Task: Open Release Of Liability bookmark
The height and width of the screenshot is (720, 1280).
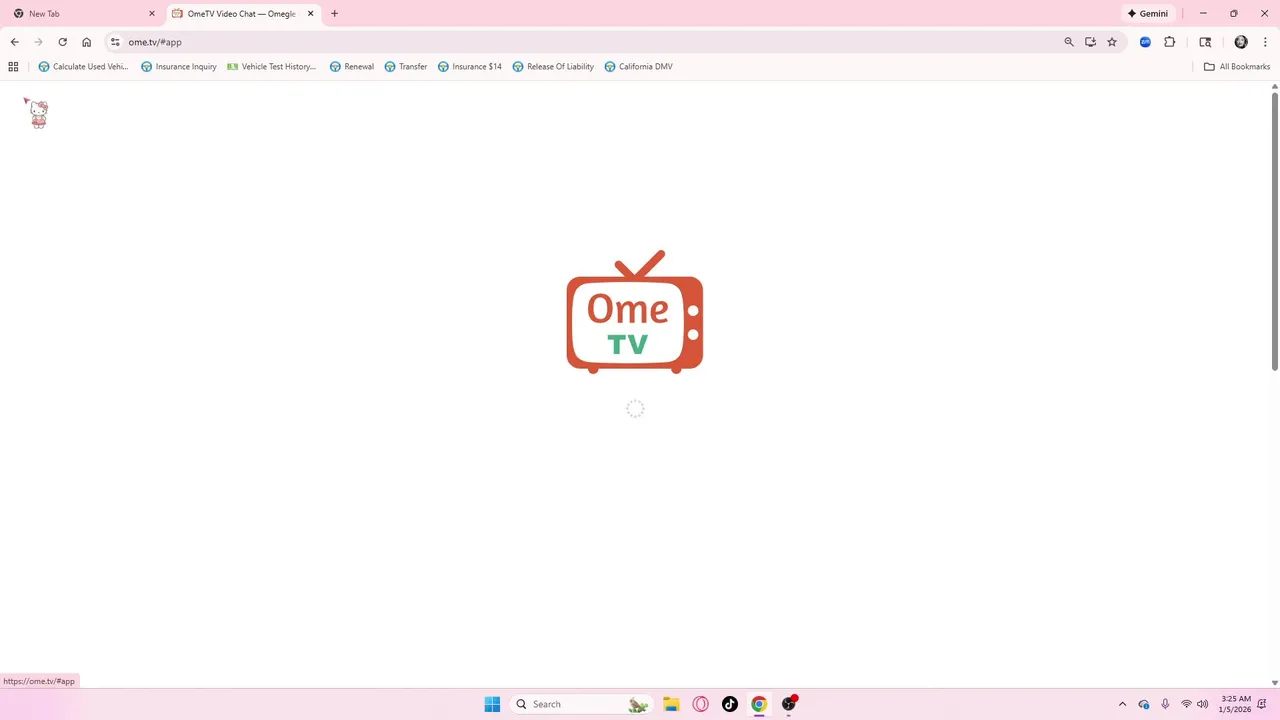Action: click(553, 67)
